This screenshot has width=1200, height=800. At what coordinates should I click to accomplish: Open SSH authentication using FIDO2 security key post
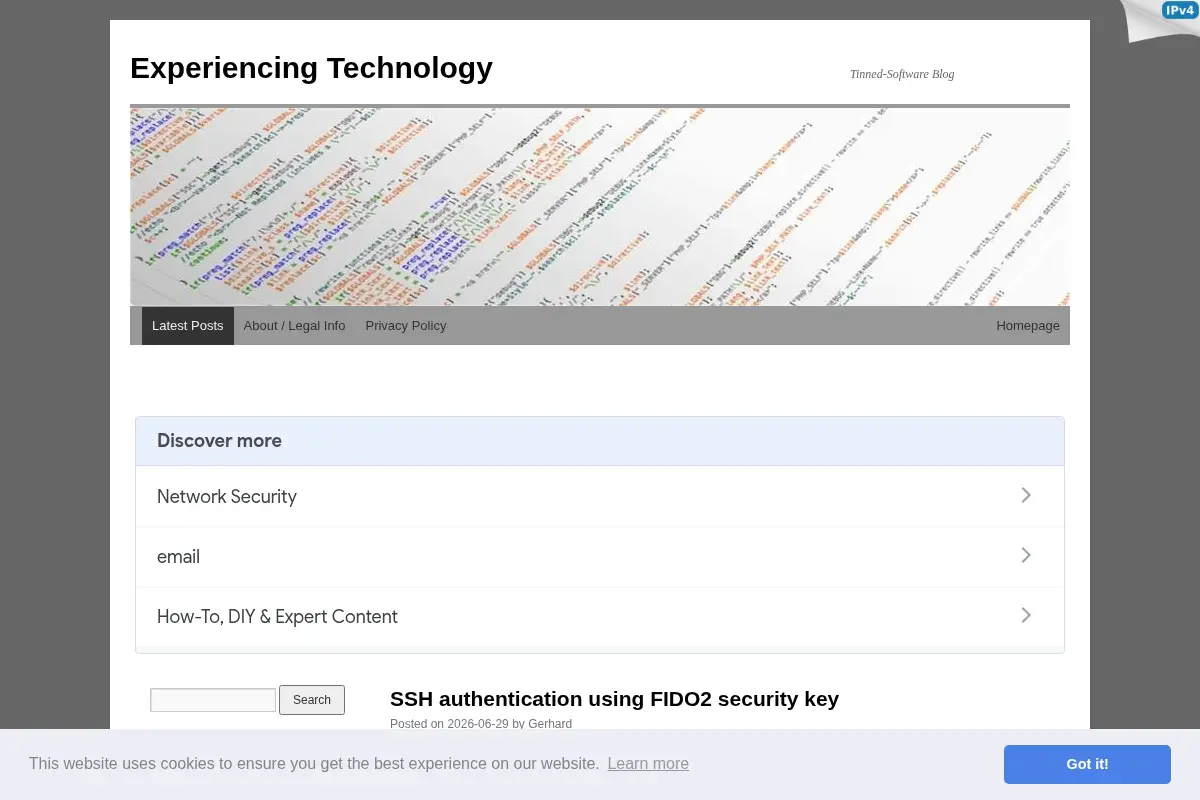click(x=614, y=699)
